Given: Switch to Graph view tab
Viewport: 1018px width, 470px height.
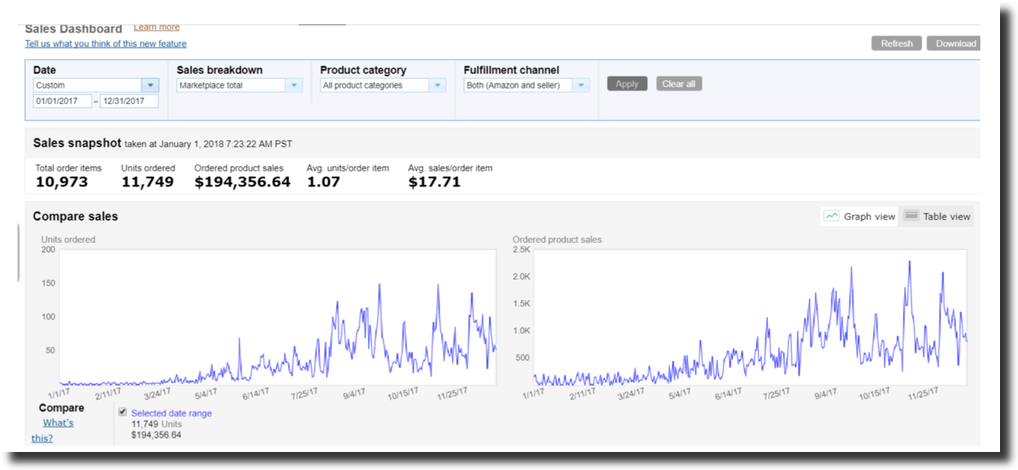Looking at the screenshot, I should click(x=860, y=217).
